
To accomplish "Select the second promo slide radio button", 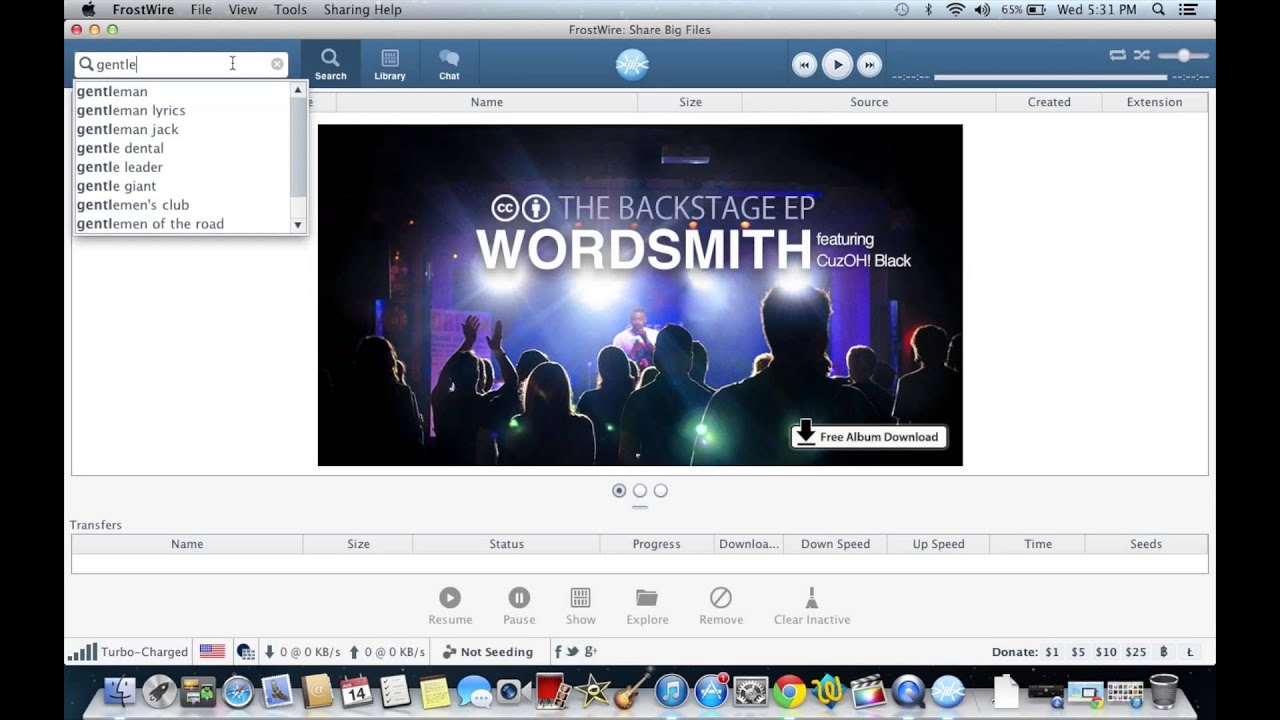I will (640, 490).
